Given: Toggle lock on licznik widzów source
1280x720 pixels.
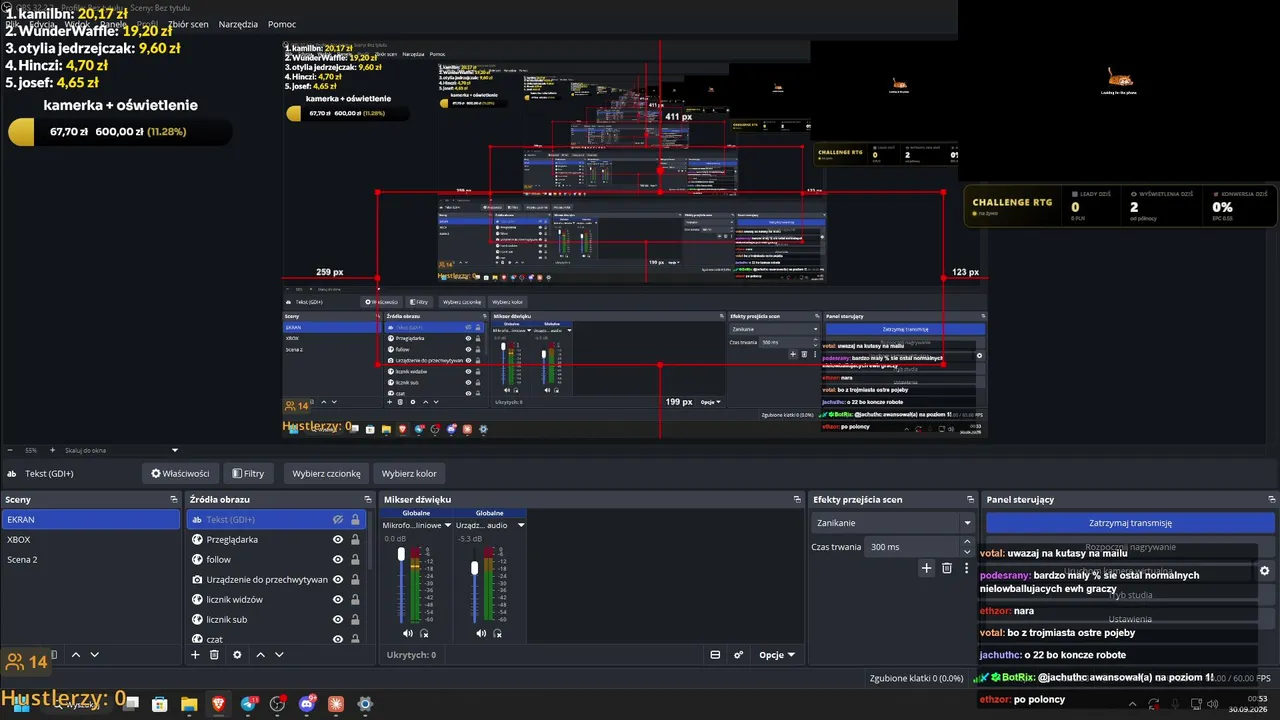Looking at the screenshot, I should (x=355, y=600).
